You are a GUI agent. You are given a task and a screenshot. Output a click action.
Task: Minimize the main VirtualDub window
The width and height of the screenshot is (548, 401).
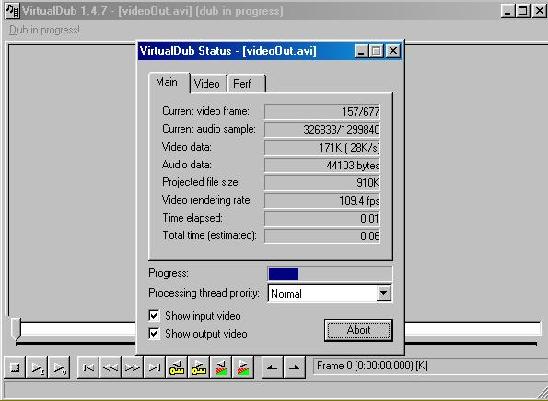(508, 11)
